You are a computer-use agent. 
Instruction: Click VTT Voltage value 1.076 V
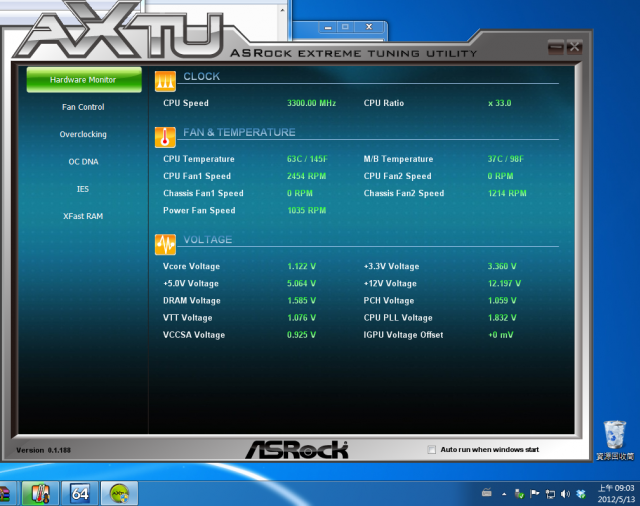[302, 318]
